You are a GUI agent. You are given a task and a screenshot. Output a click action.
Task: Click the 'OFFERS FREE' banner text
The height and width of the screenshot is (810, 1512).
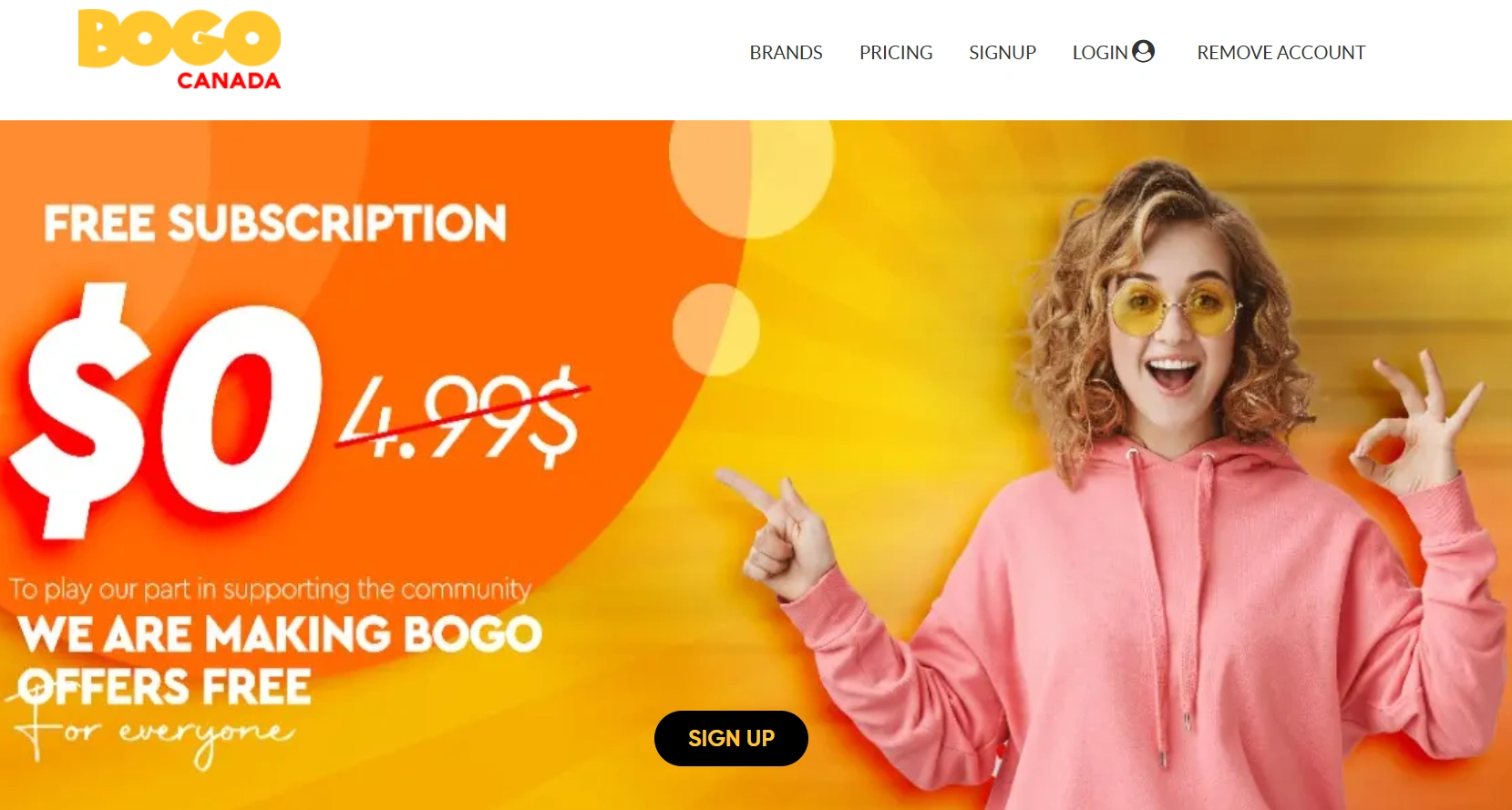(166, 688)
